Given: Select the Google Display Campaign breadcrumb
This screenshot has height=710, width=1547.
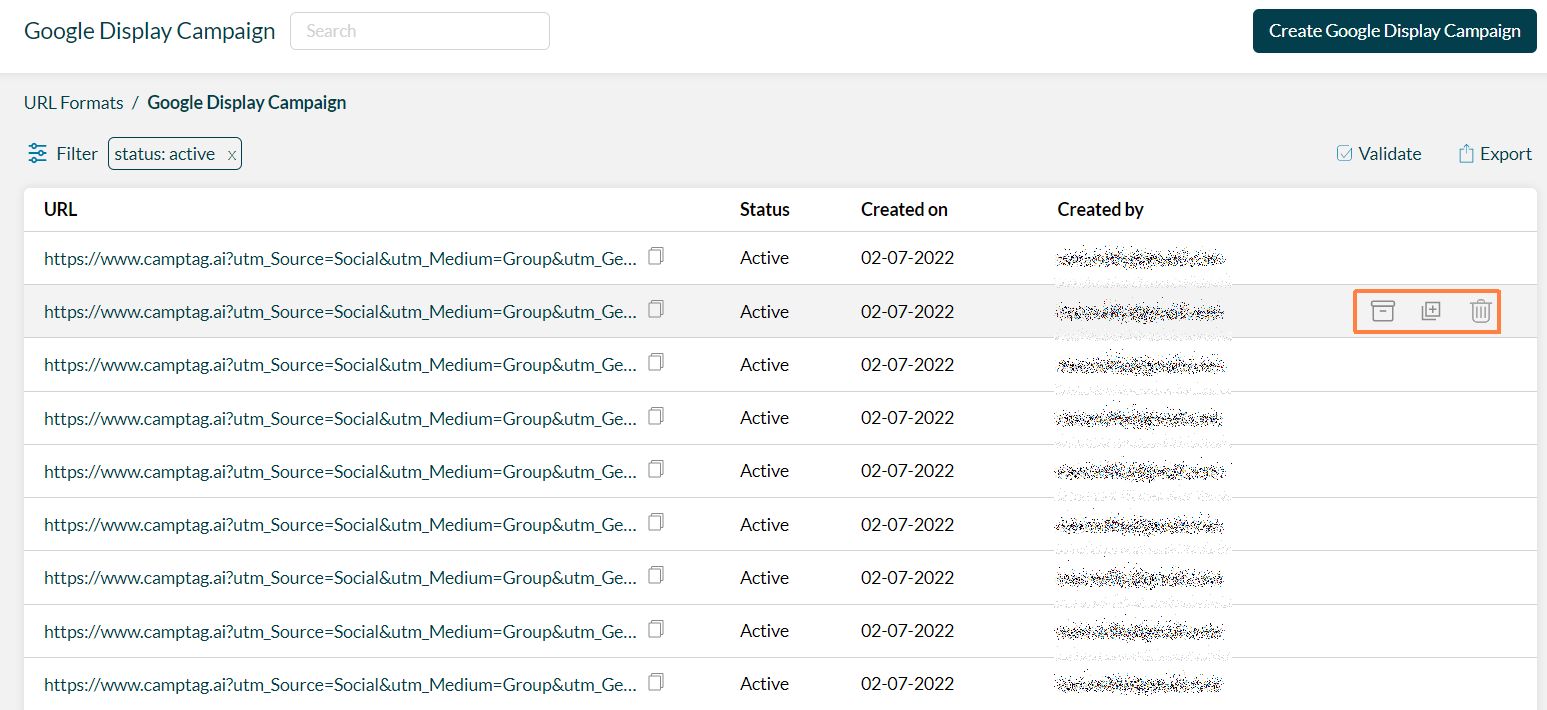Looking at the screenshot, I should click(246, 102).
